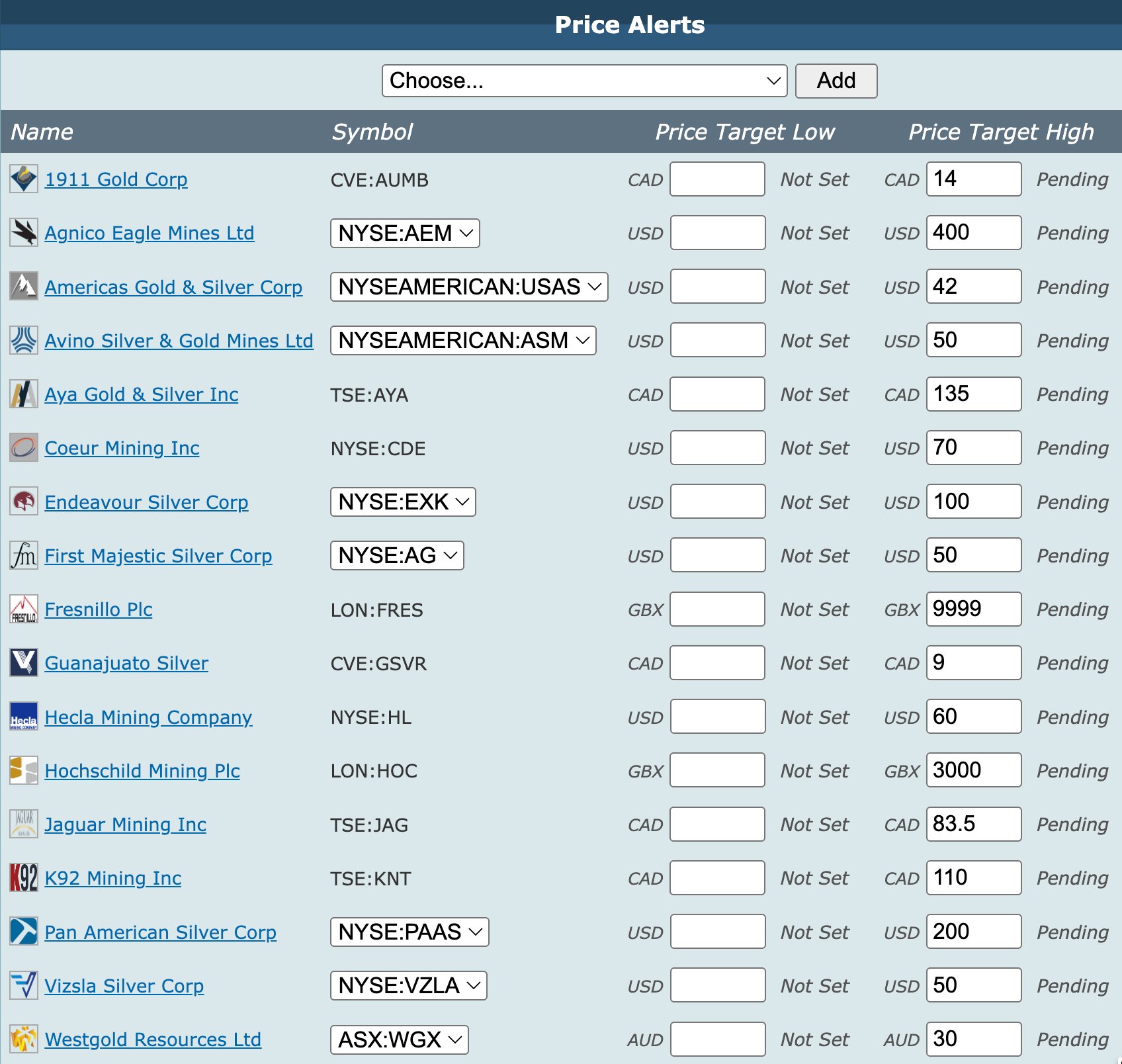Open the Hochschild Mining Plc link
Screen dimensions: 1122x1064
(x=142, y=771)
